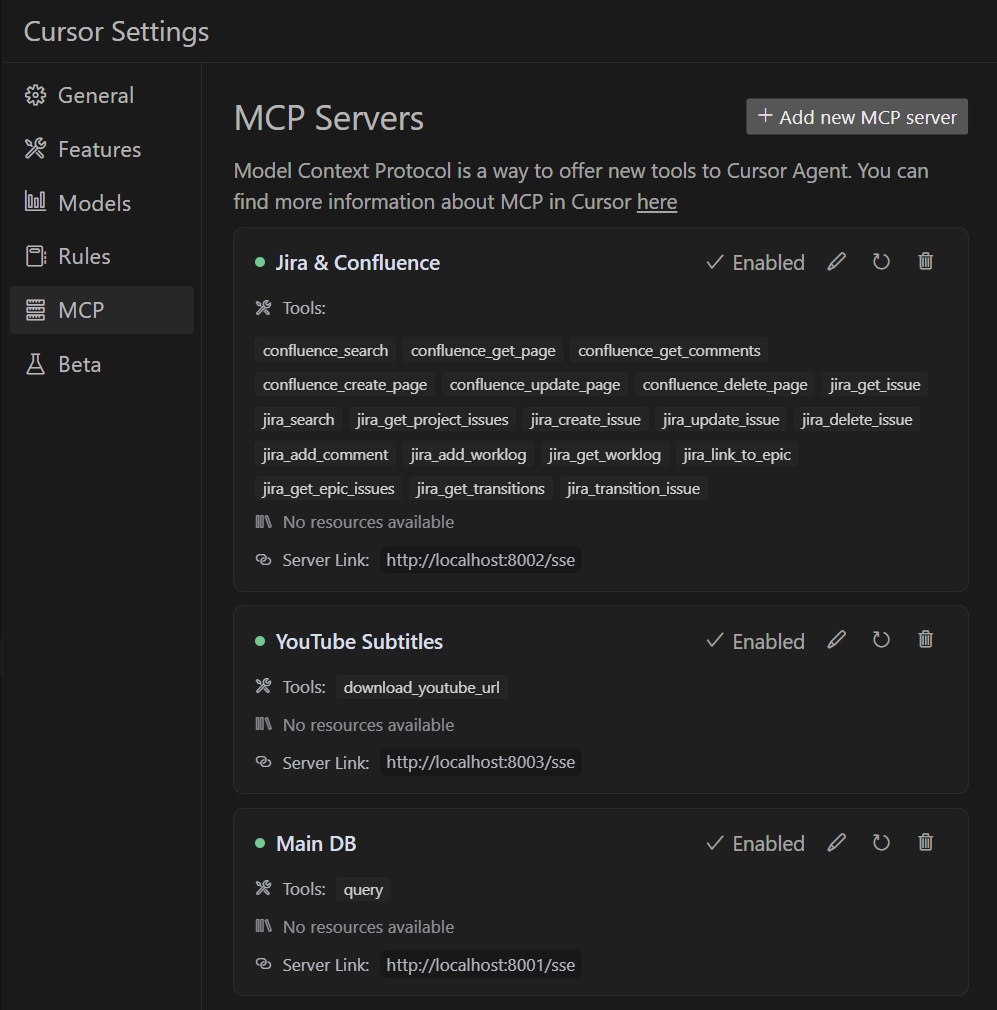Refresh the Jira & Confluence server
Screen dimensions: 997x1010
(x=881, y=262)
